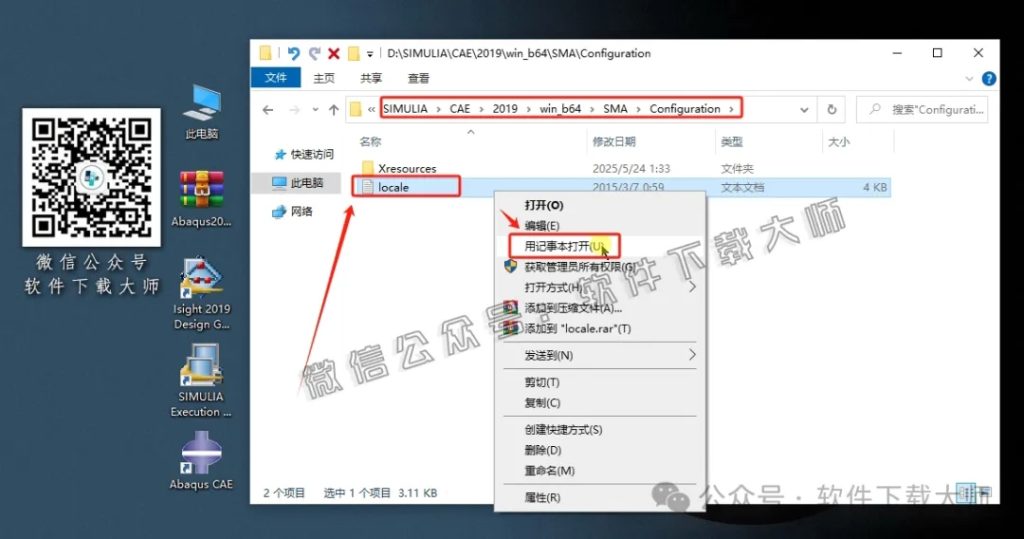Select 此电脑 in navigation pane
This screenshot has height=539, width=1024.
tap(298, 183)
